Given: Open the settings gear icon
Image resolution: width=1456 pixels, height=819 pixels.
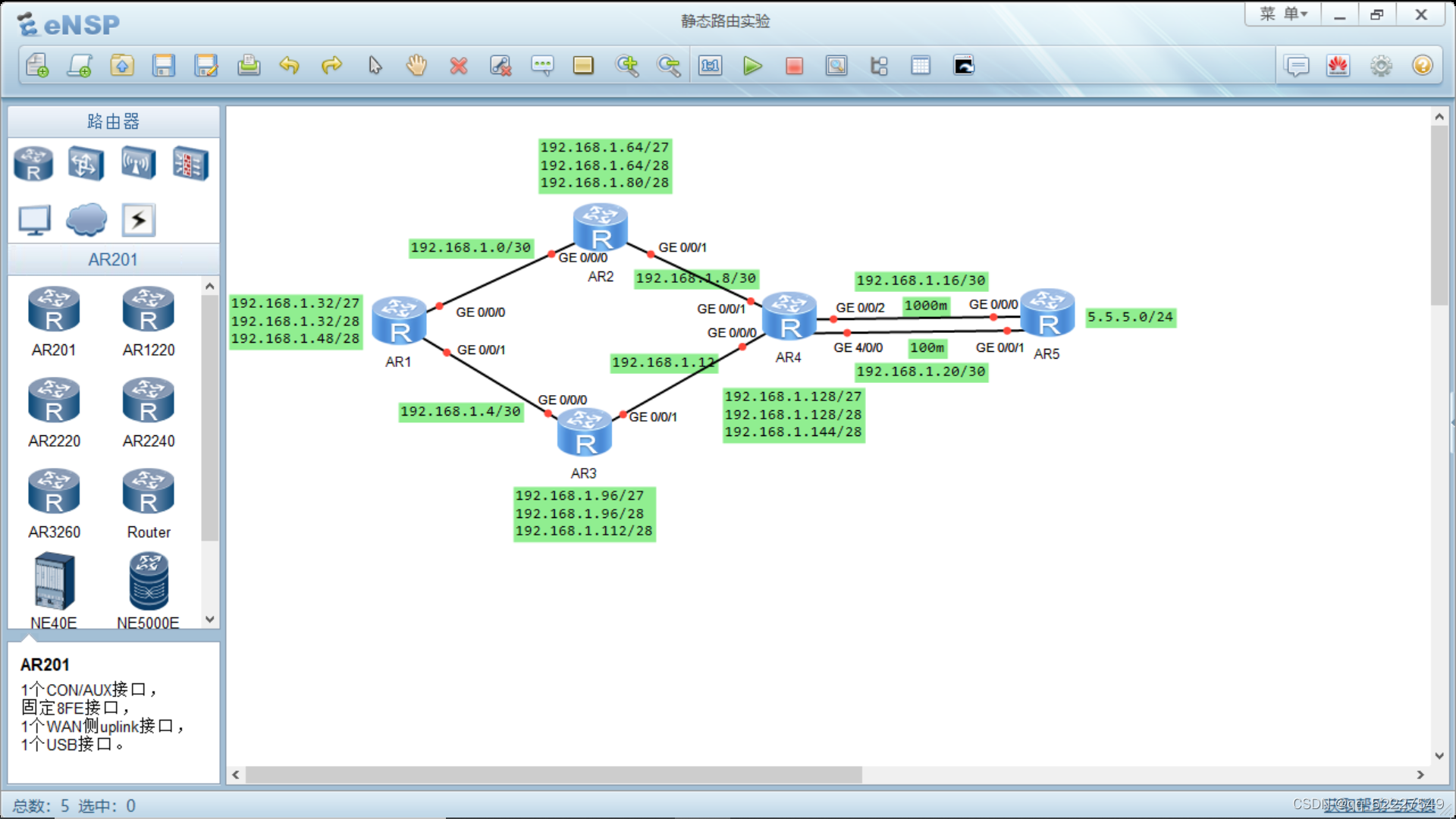Looking at the screenshot, I should [x=1380, y=66].
